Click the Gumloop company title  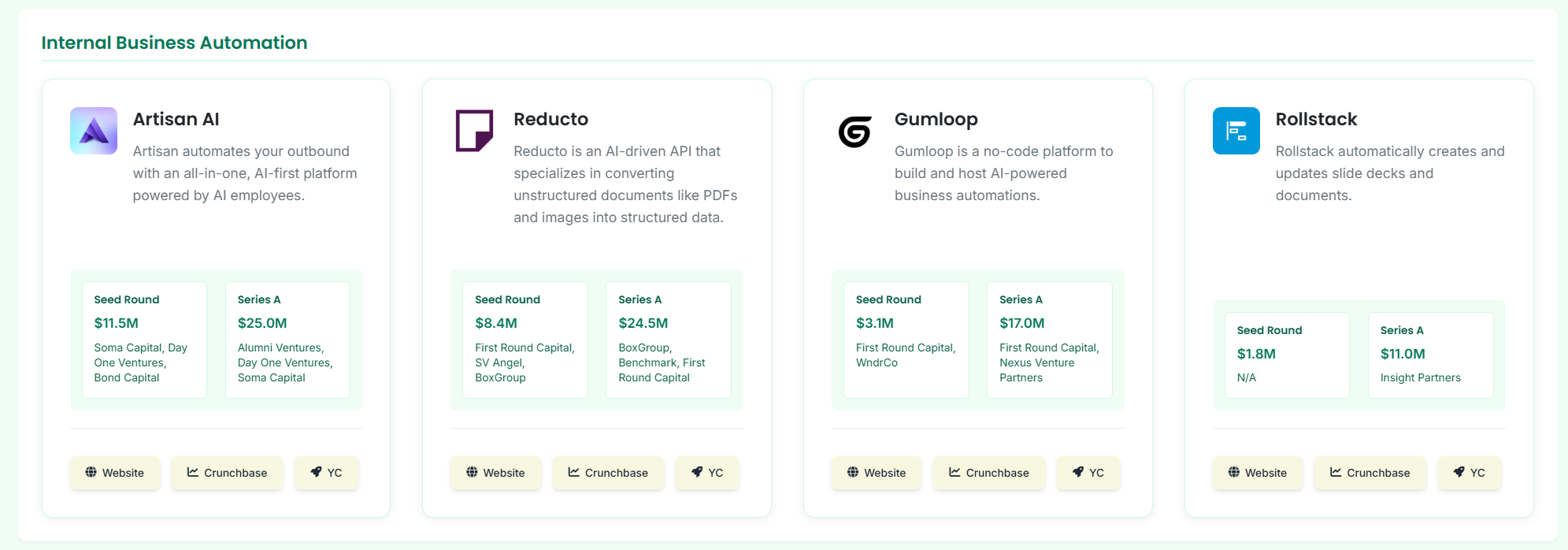click(936, 119)
